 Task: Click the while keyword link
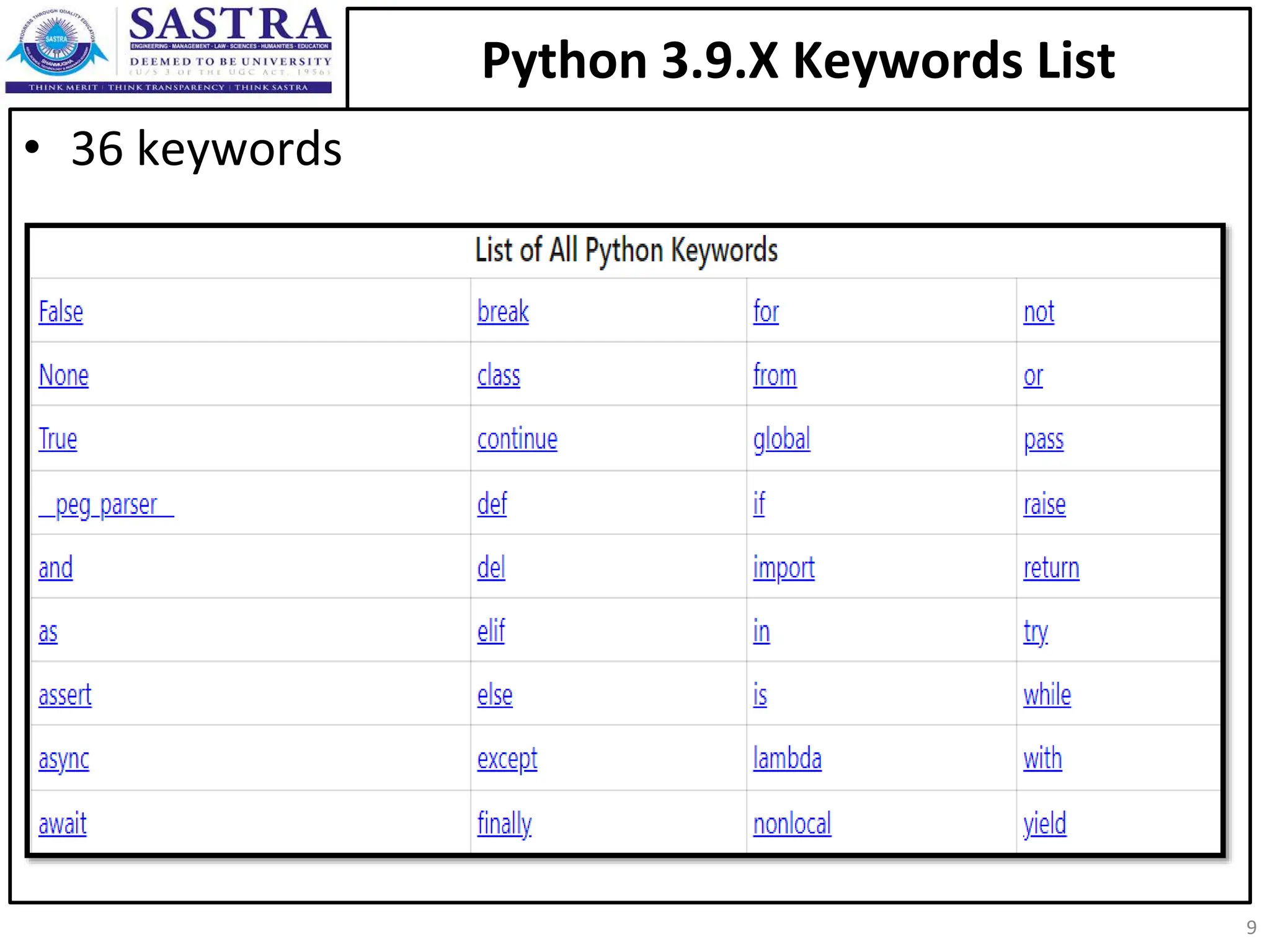[1047, 695]
